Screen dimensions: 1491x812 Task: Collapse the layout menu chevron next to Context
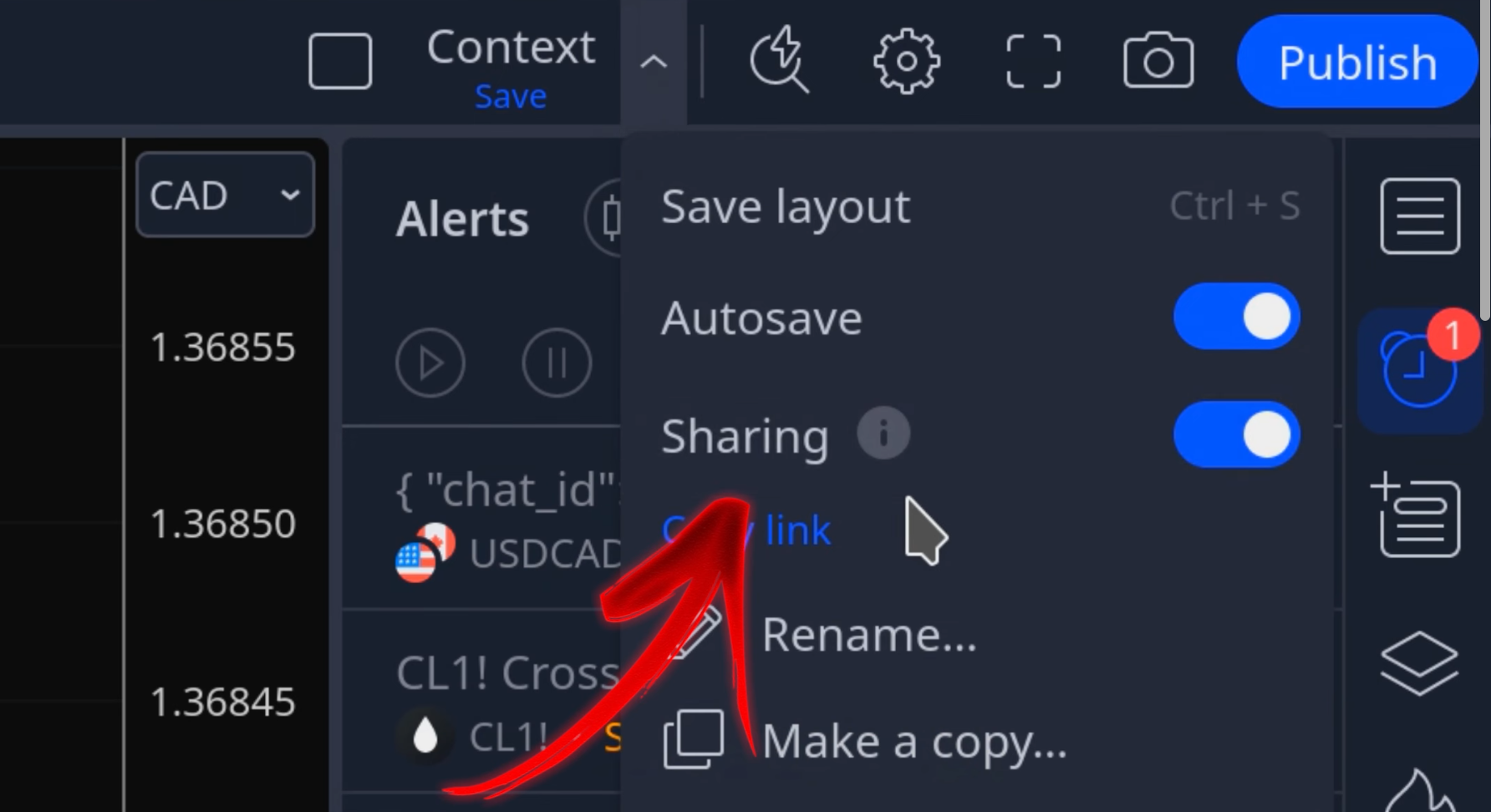[654, 62]
